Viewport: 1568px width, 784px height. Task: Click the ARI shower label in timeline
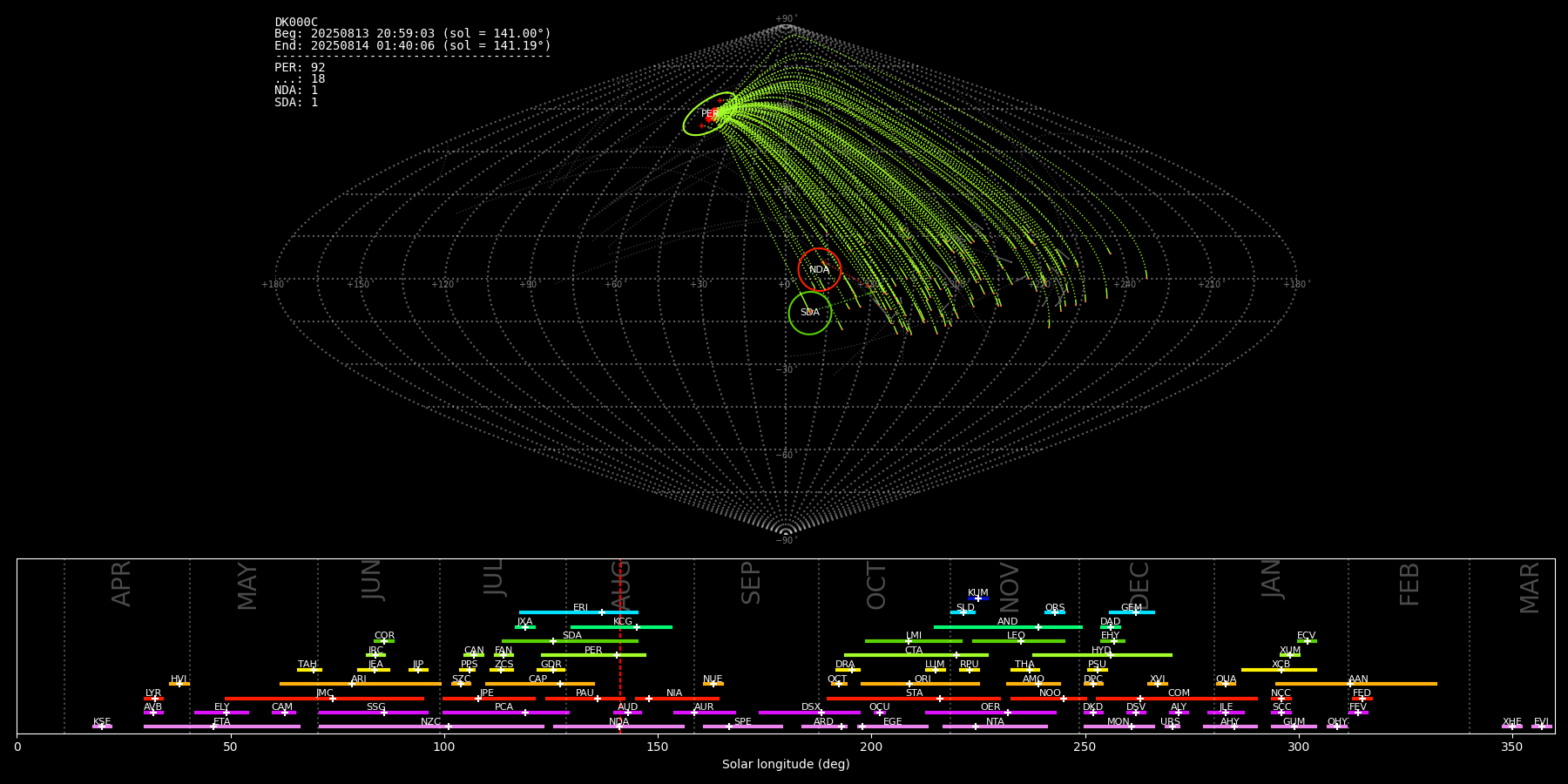coord(358,679)
